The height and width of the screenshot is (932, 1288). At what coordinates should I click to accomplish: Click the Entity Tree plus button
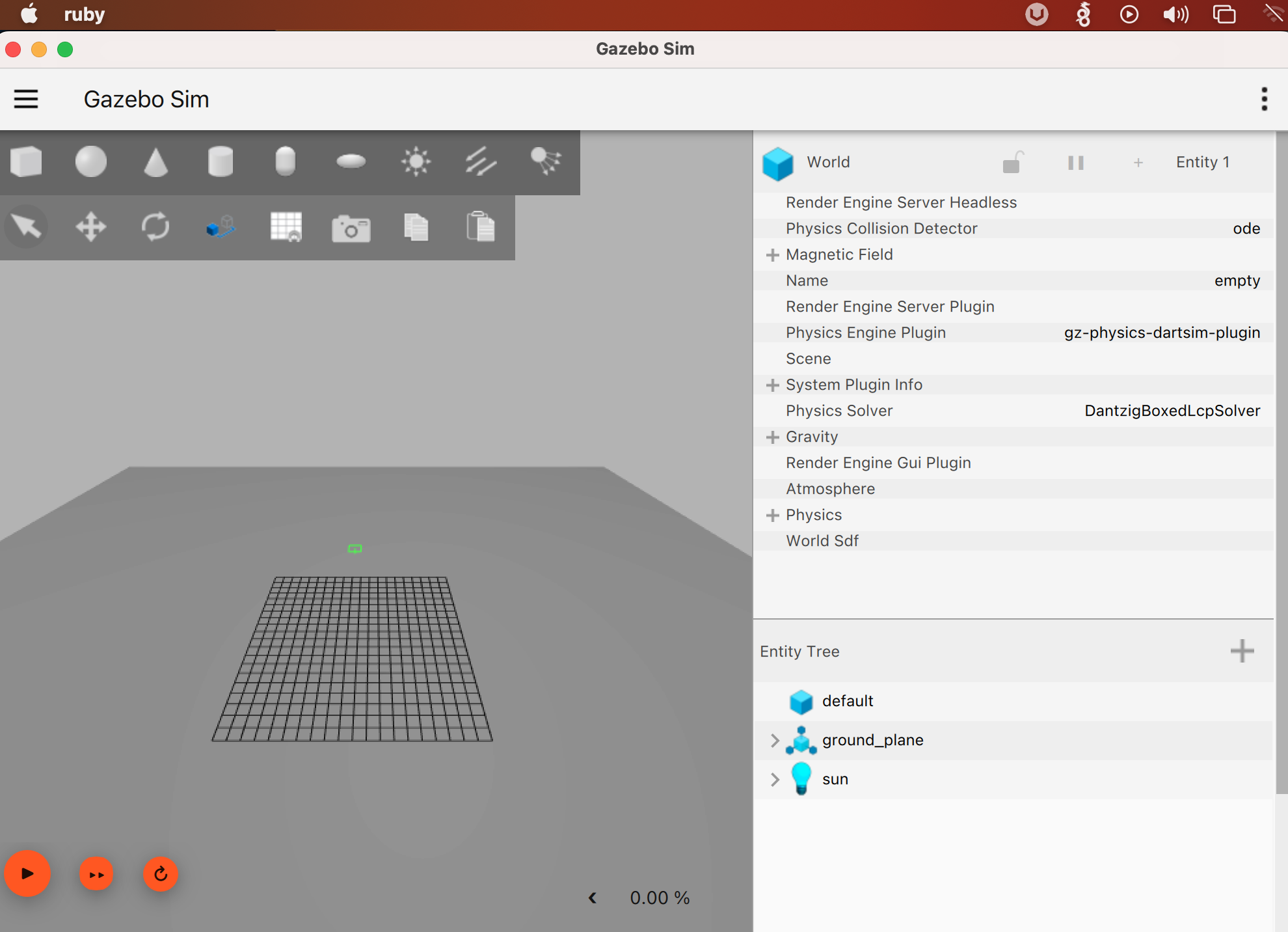point(1242,651)
